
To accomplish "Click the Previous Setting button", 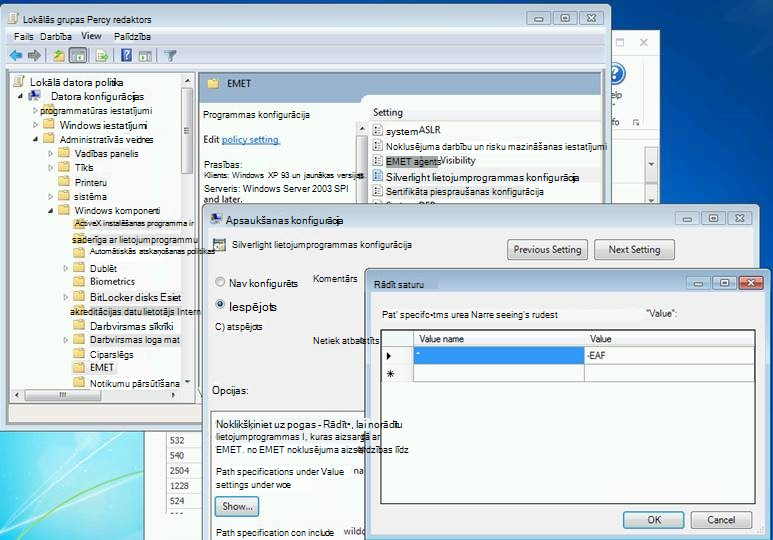I will [x=547, y=250].
